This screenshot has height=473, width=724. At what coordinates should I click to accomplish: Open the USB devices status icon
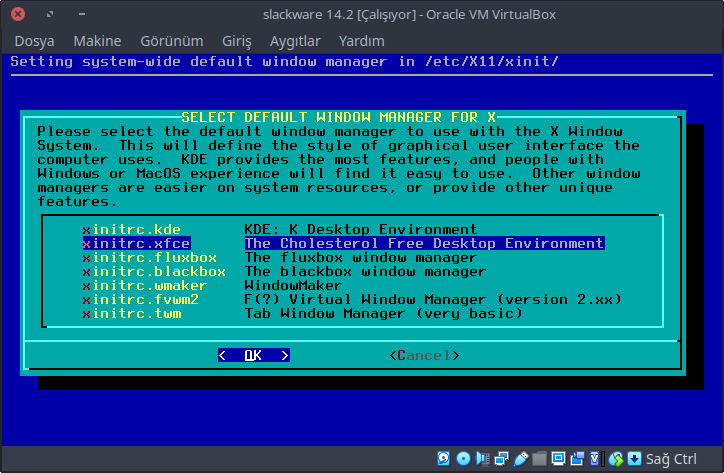521,459
